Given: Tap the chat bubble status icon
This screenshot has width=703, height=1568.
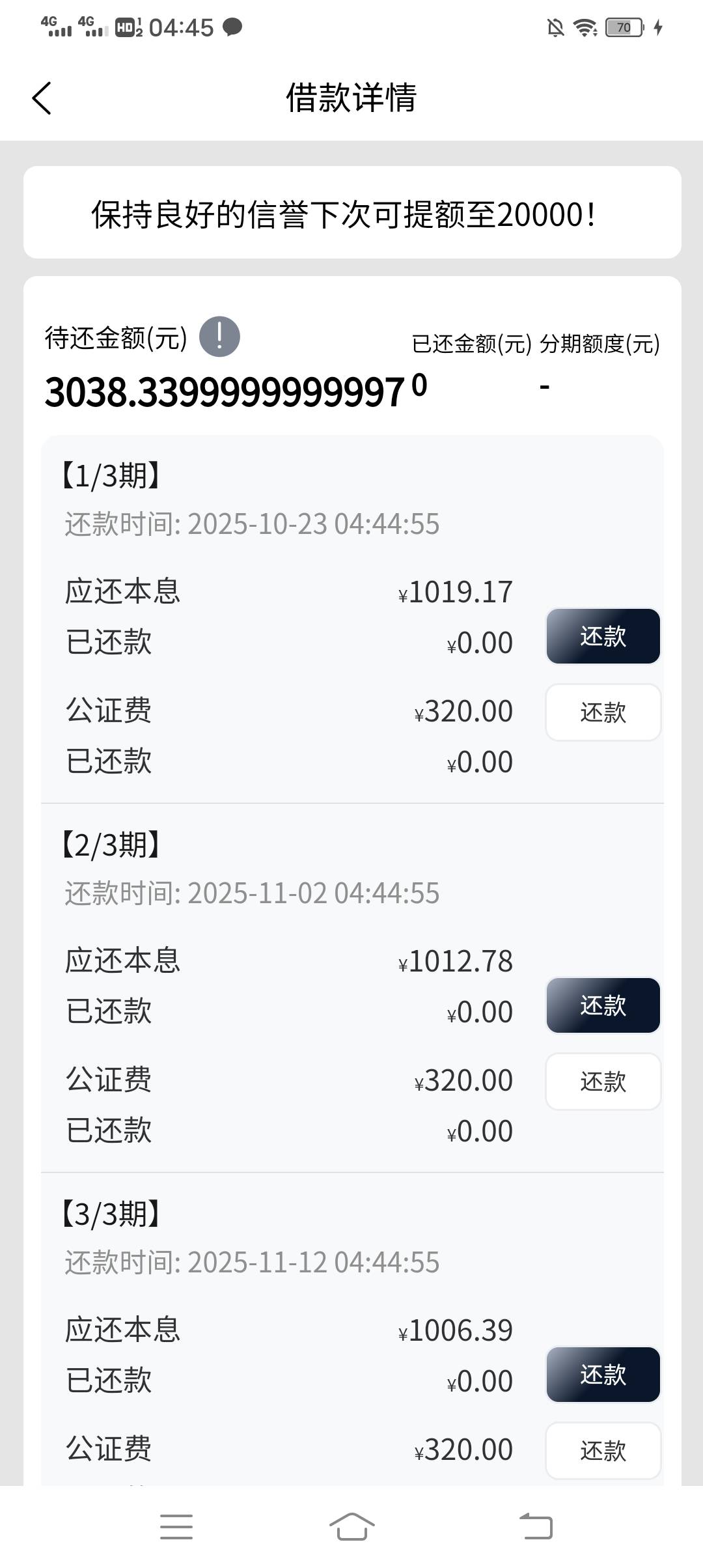Looking at the screenshot, I should pyautogui.click(x=232, y=27).
